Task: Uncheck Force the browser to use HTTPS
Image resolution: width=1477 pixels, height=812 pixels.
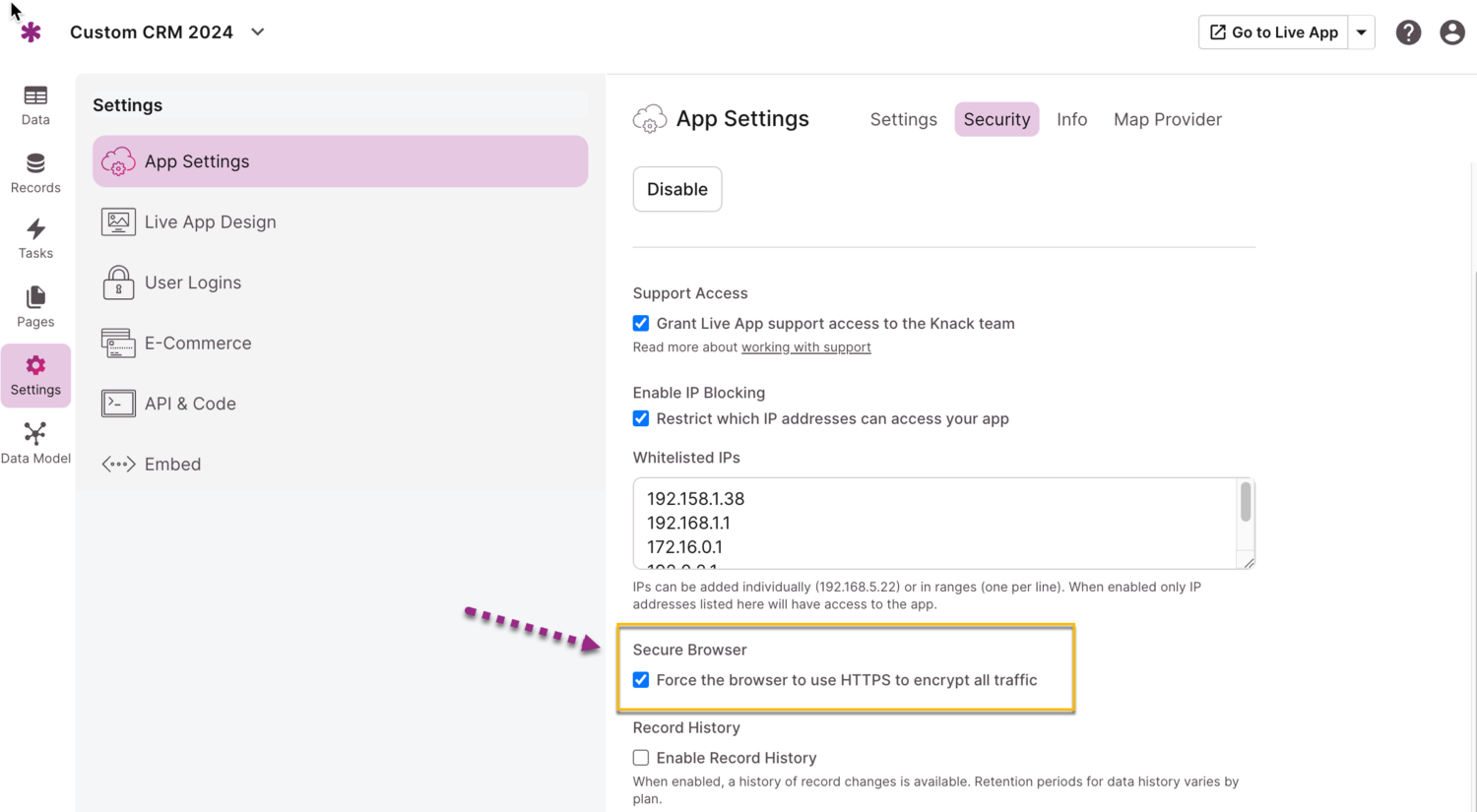Action: [641, 680]
